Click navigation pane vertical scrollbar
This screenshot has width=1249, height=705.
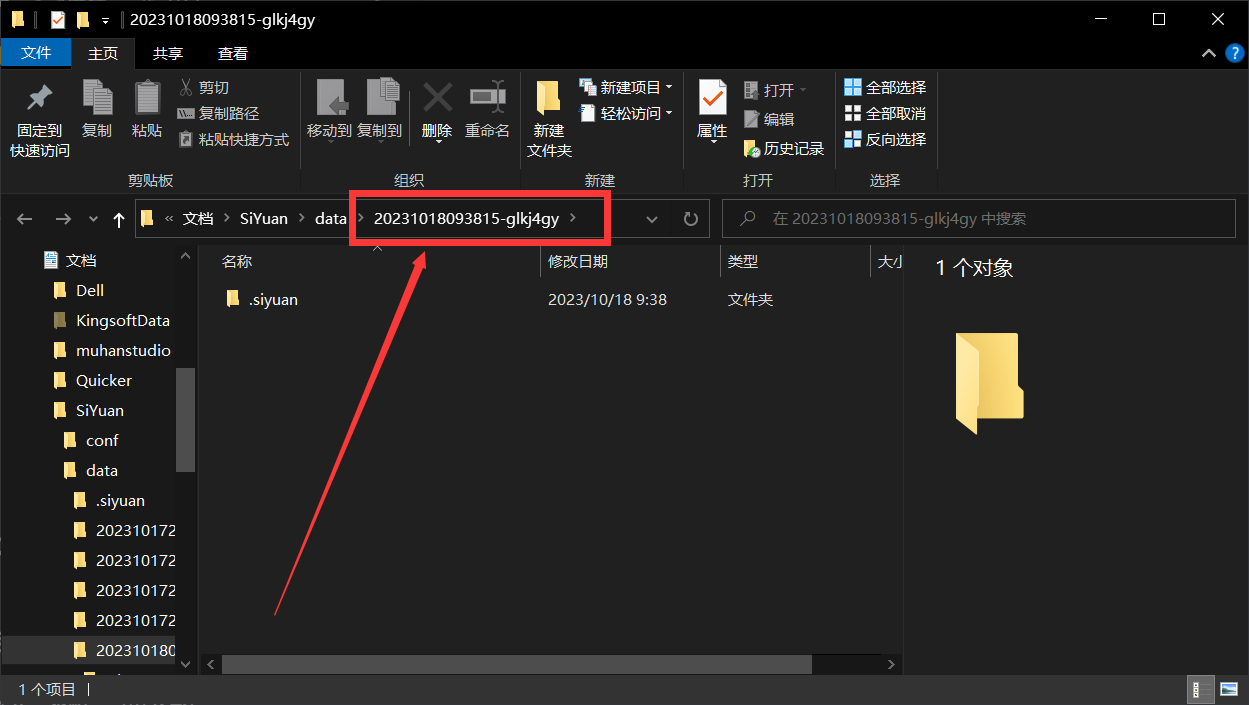(x=185, y=420)
